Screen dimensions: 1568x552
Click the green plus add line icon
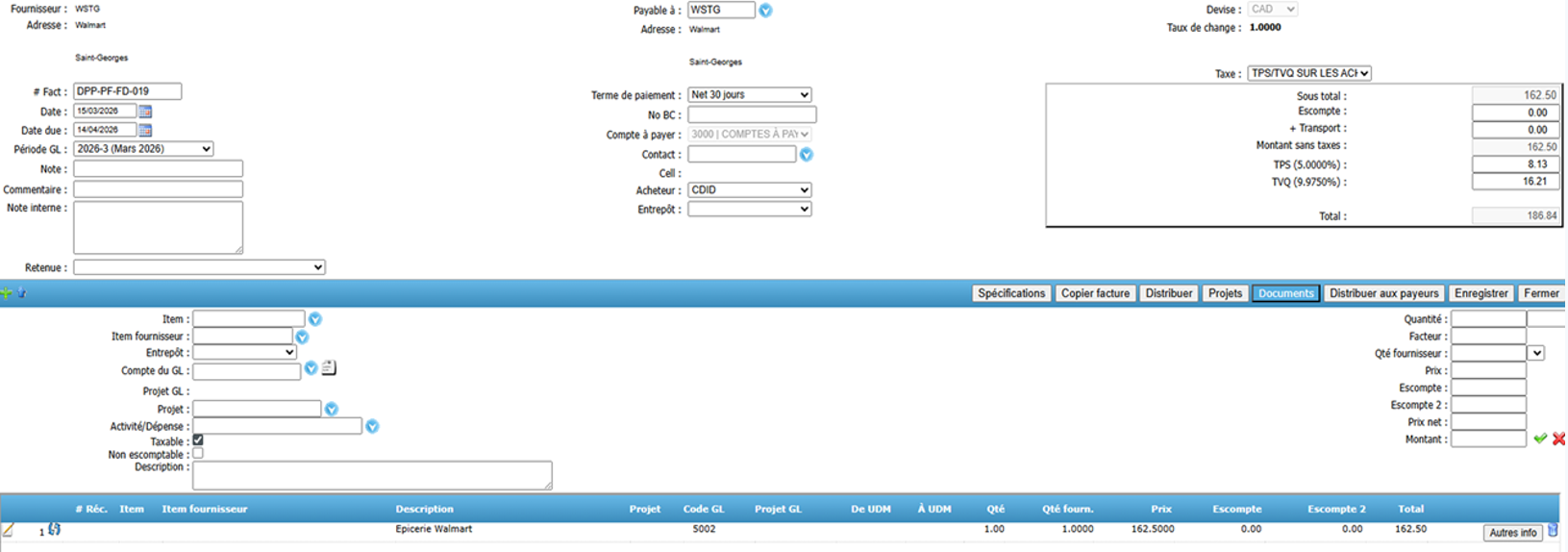coord(6,293)
